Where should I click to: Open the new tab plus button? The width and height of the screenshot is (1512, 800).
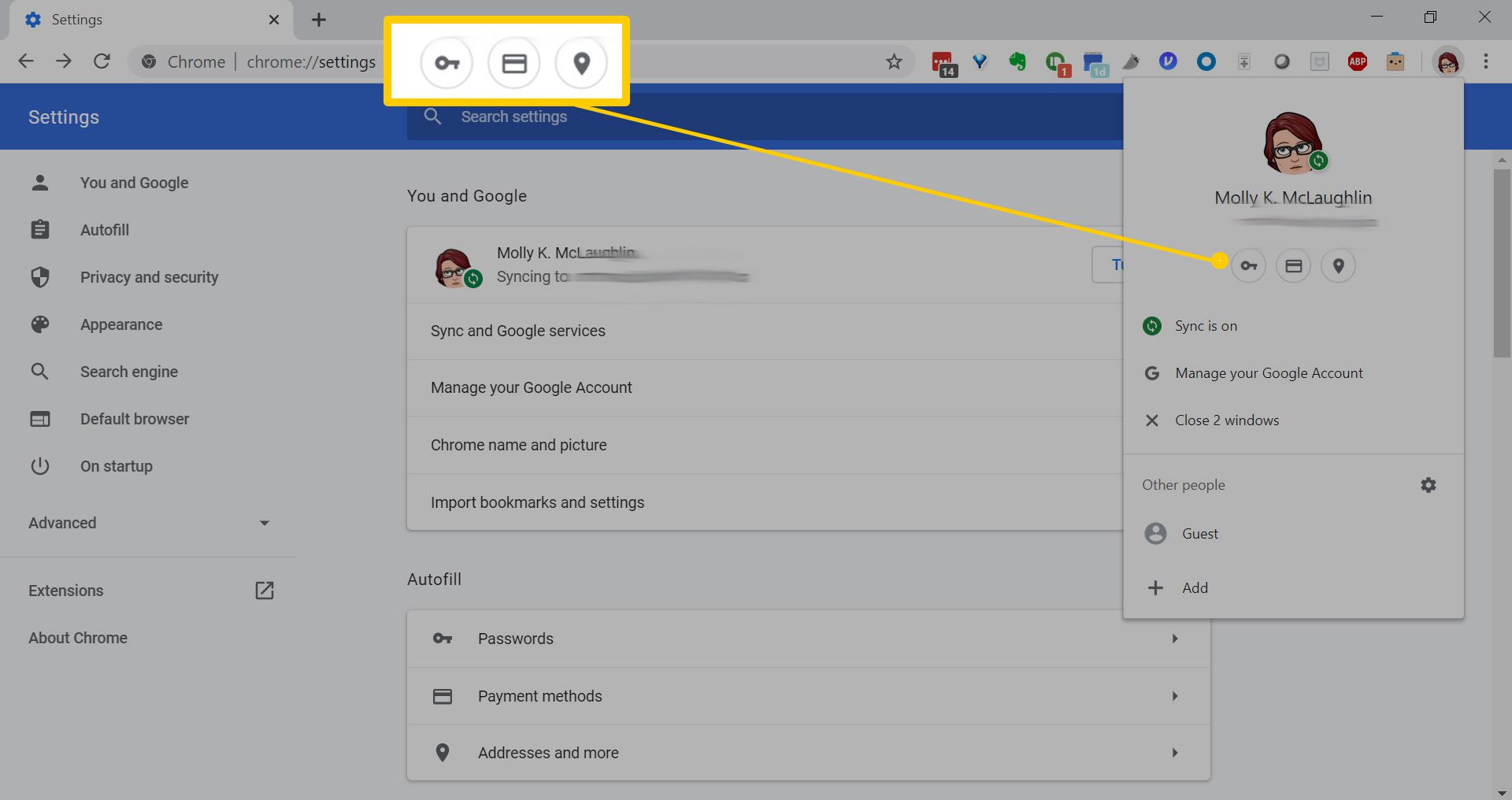[x=319, y=20]
